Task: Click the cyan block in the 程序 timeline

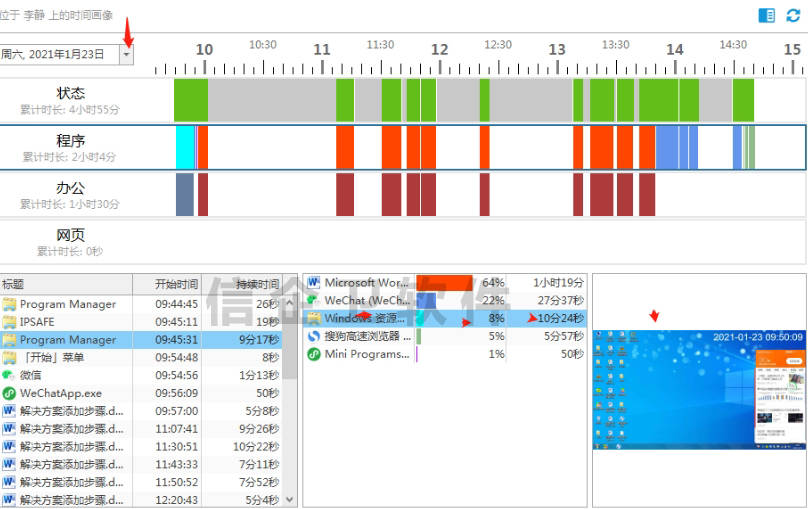Action: click(185, 147)
